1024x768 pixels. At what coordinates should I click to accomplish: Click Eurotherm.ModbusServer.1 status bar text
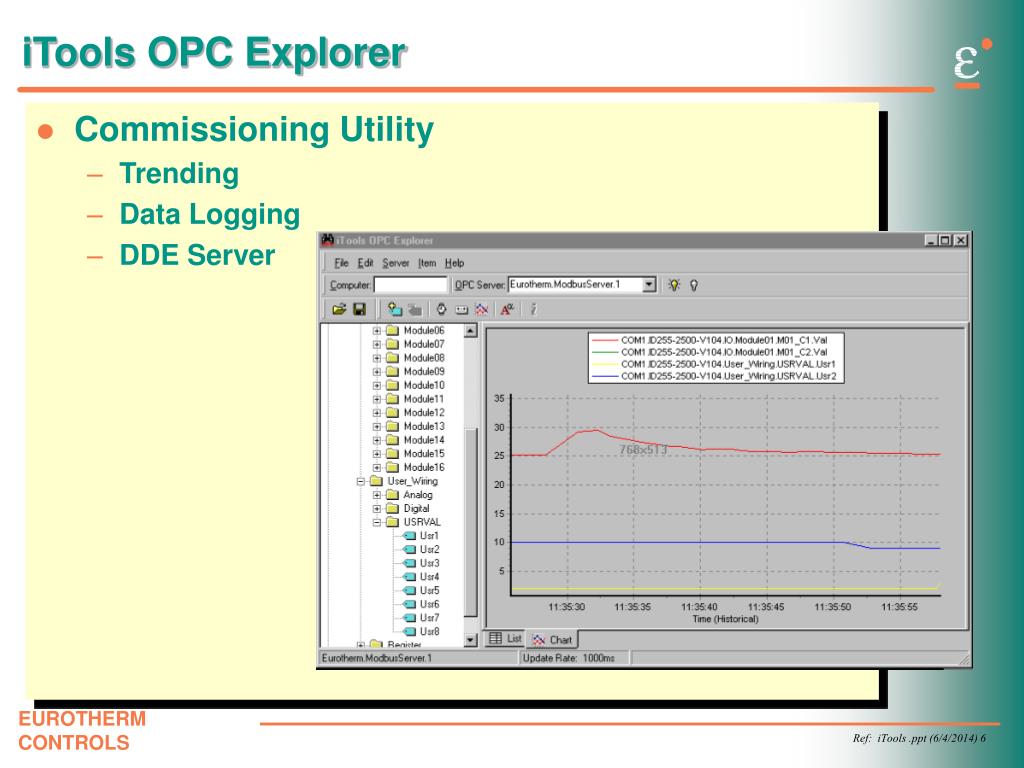(x=377, y=658)
